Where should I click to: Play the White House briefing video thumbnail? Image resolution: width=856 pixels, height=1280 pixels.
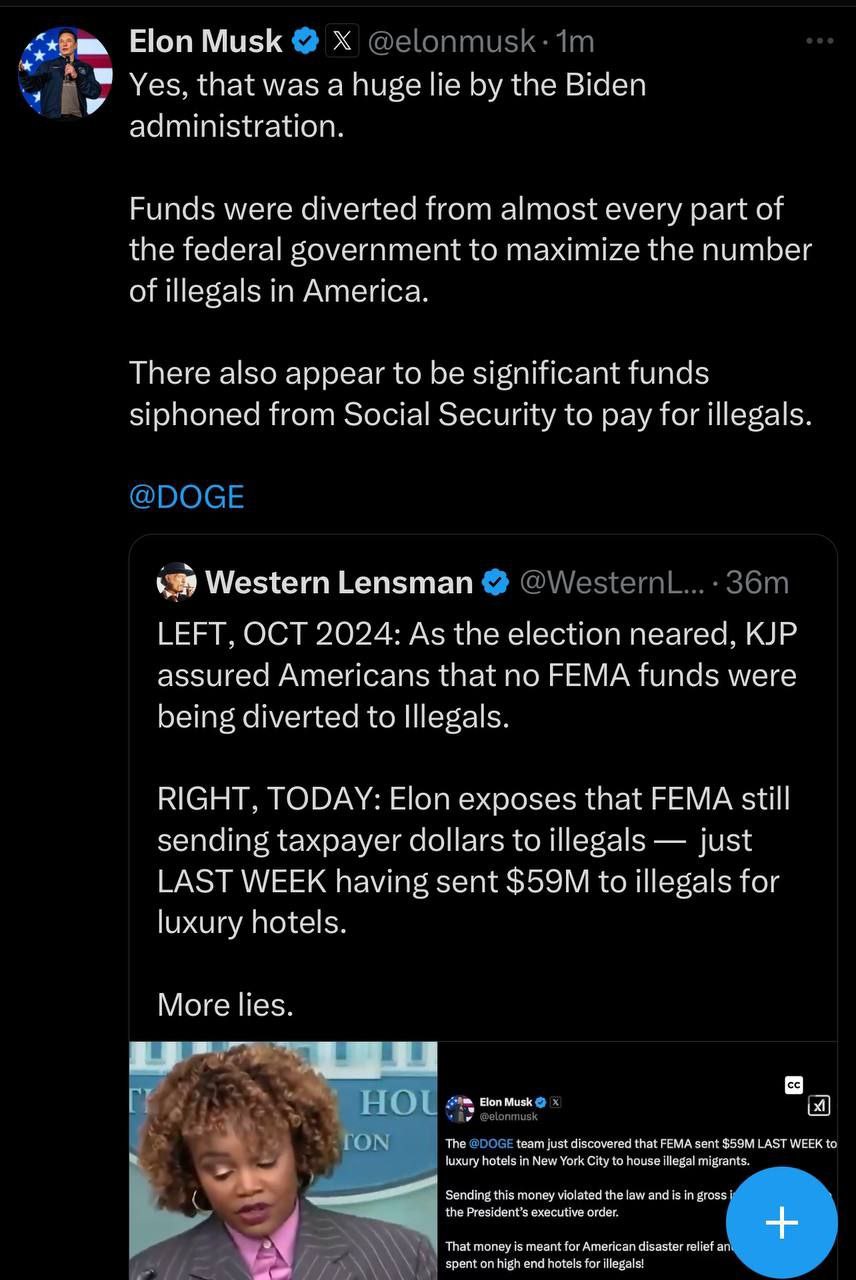coord(283,1160)
